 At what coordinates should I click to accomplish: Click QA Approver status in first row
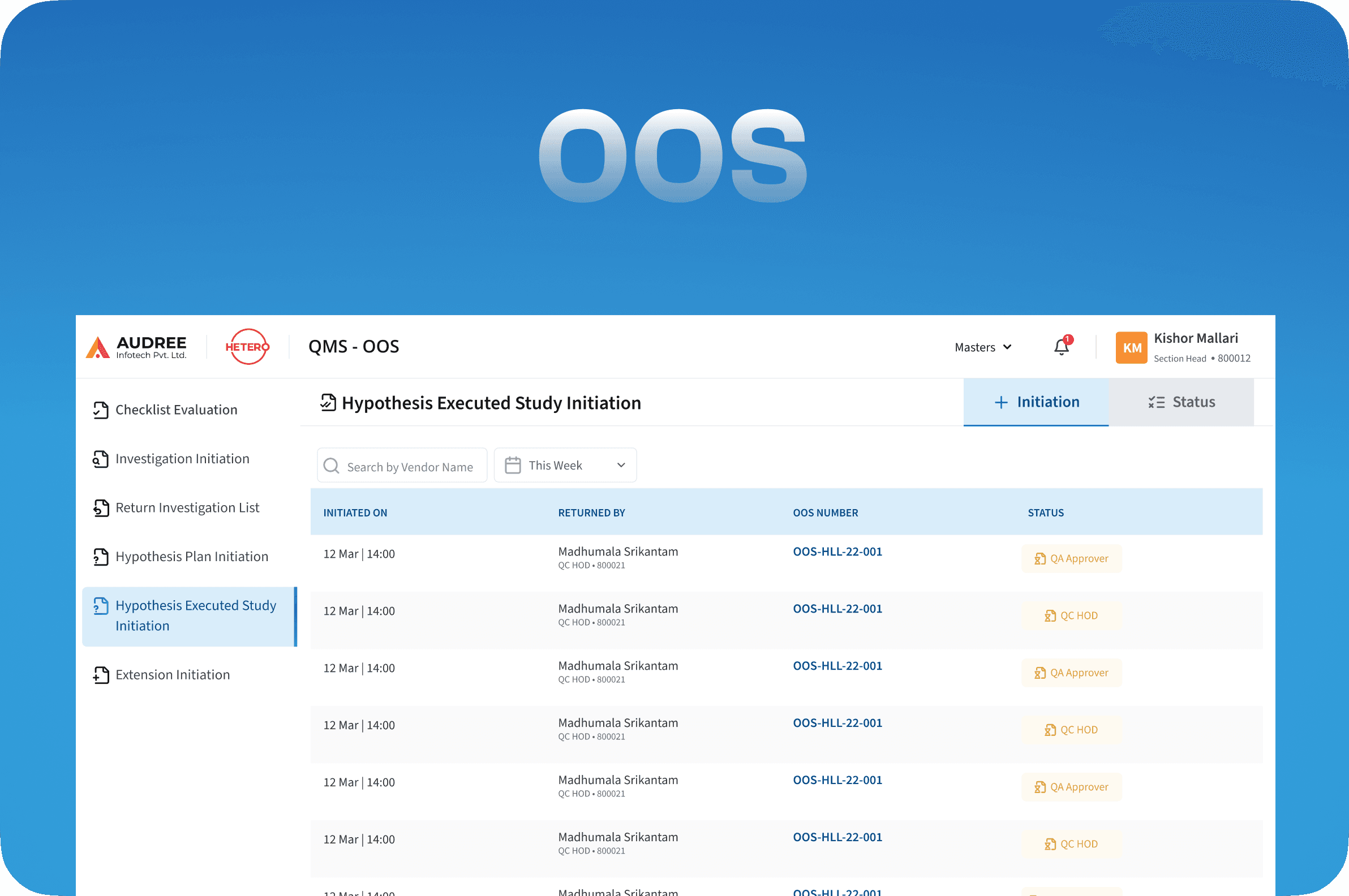[1071, 558]
